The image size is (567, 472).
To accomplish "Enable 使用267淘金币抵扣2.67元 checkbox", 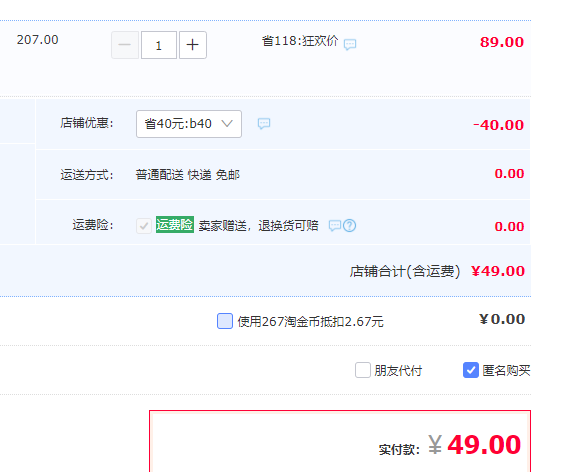I will pyautogui.click(x=225, y=321).
